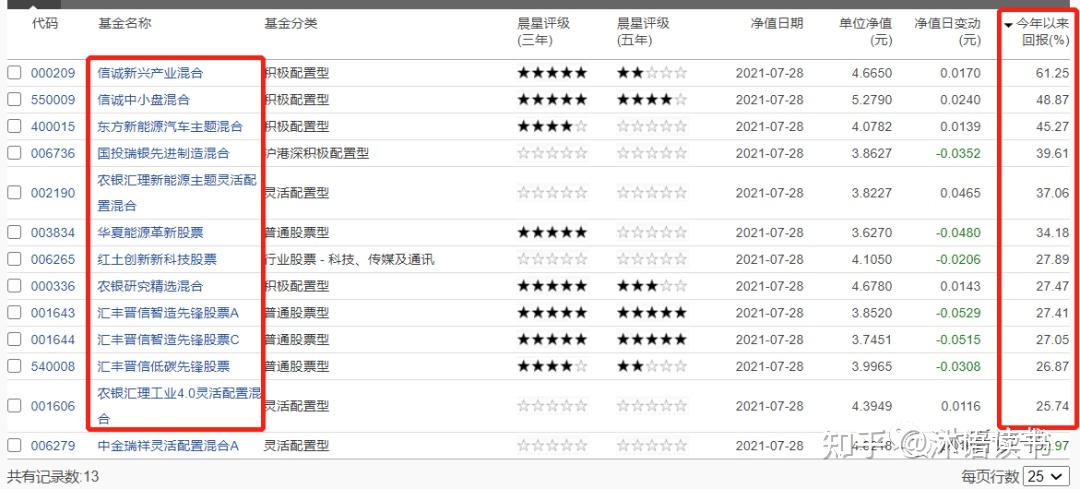Check the box for fund 003834
The image size is (1080, 489).
click(x=14, y=233)
